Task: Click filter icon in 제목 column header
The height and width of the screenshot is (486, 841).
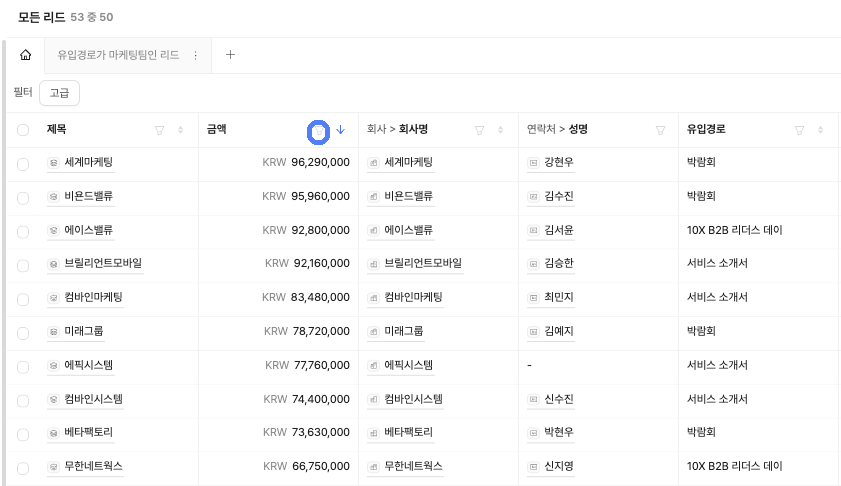Action: (159, 130)
